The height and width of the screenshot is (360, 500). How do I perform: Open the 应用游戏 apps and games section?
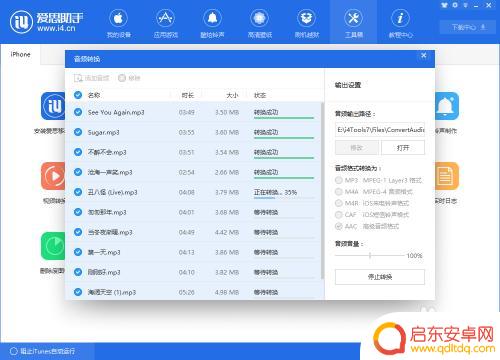click(x=166, y=23)
